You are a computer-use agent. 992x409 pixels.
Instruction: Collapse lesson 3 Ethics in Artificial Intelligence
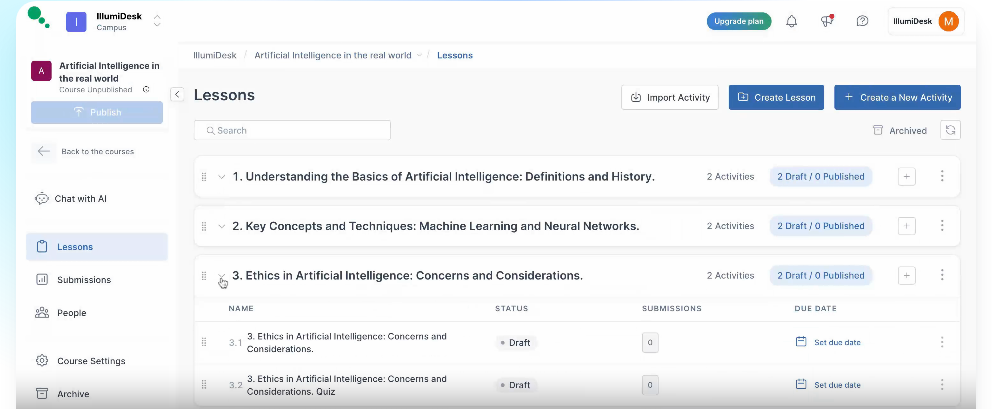[222, 276]
